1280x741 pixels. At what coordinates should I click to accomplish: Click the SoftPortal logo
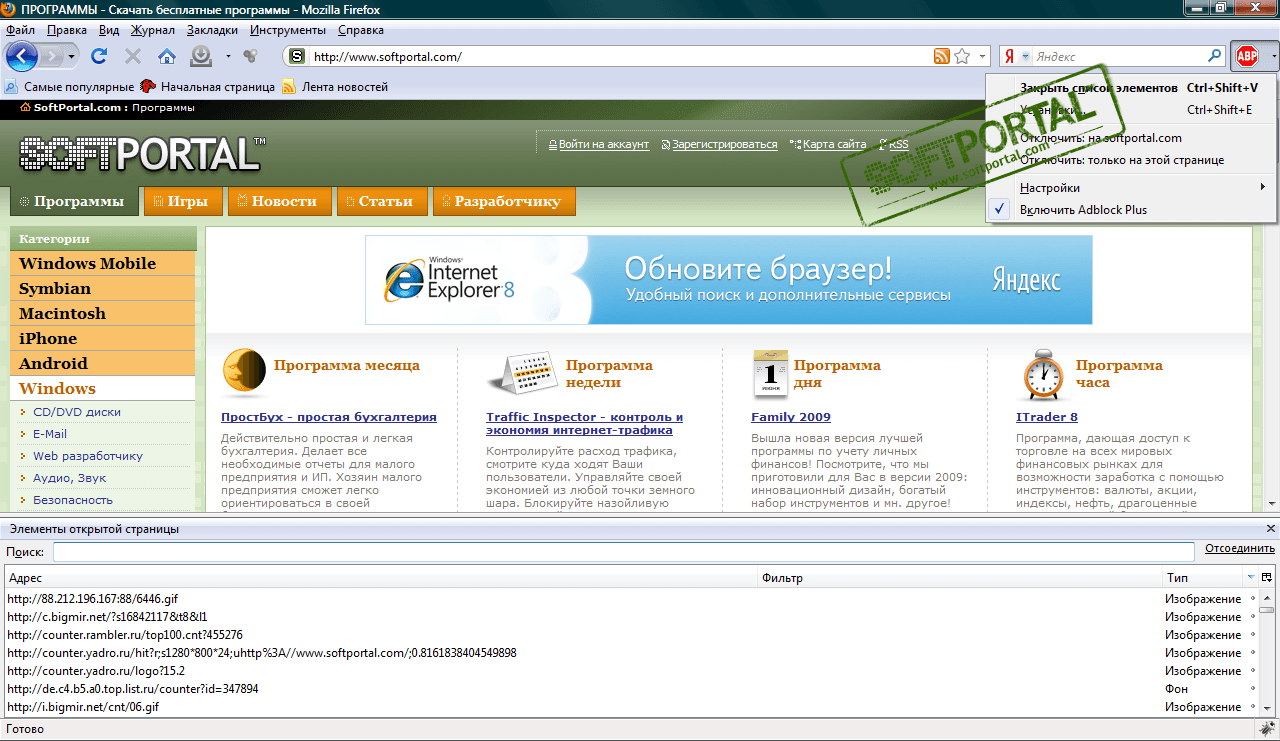pyautogui.click(x=141, y=153)
